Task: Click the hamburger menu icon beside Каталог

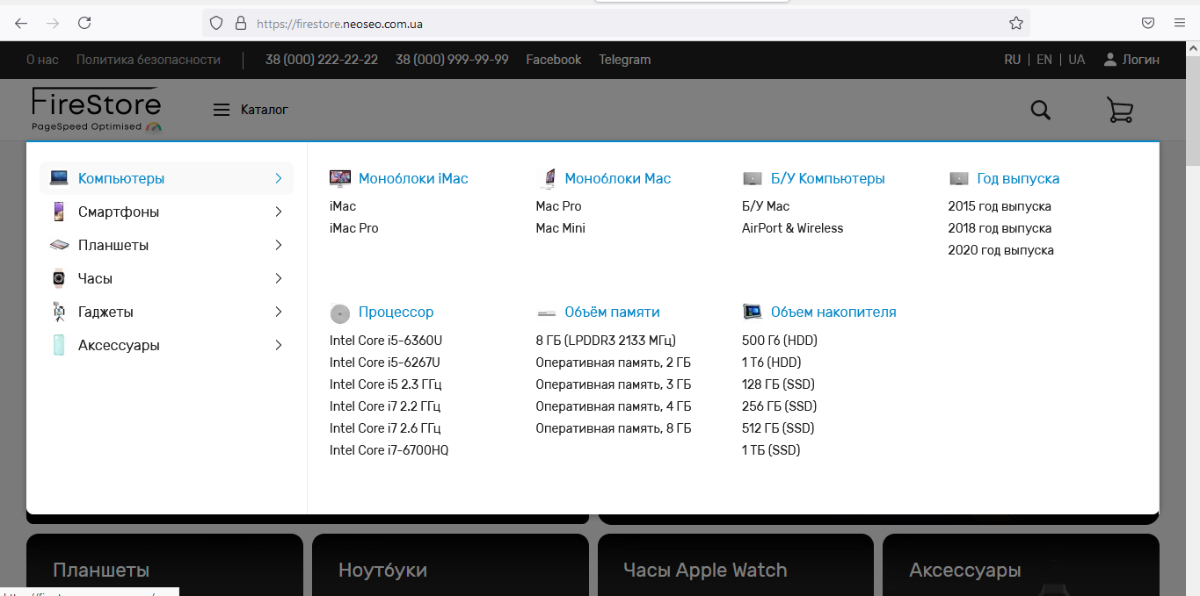Action: coord(222,110)
